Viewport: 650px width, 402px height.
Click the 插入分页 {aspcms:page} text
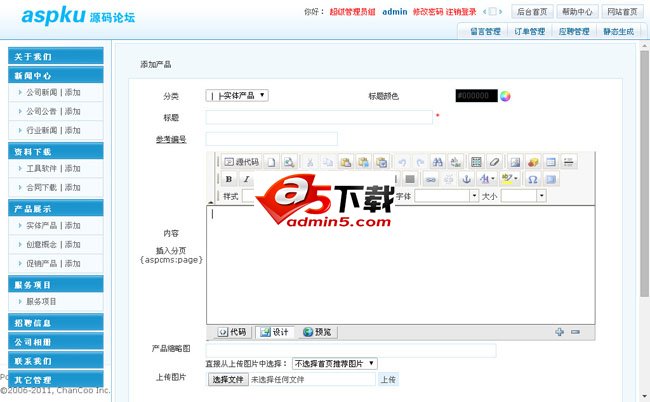tap(171, 255)
